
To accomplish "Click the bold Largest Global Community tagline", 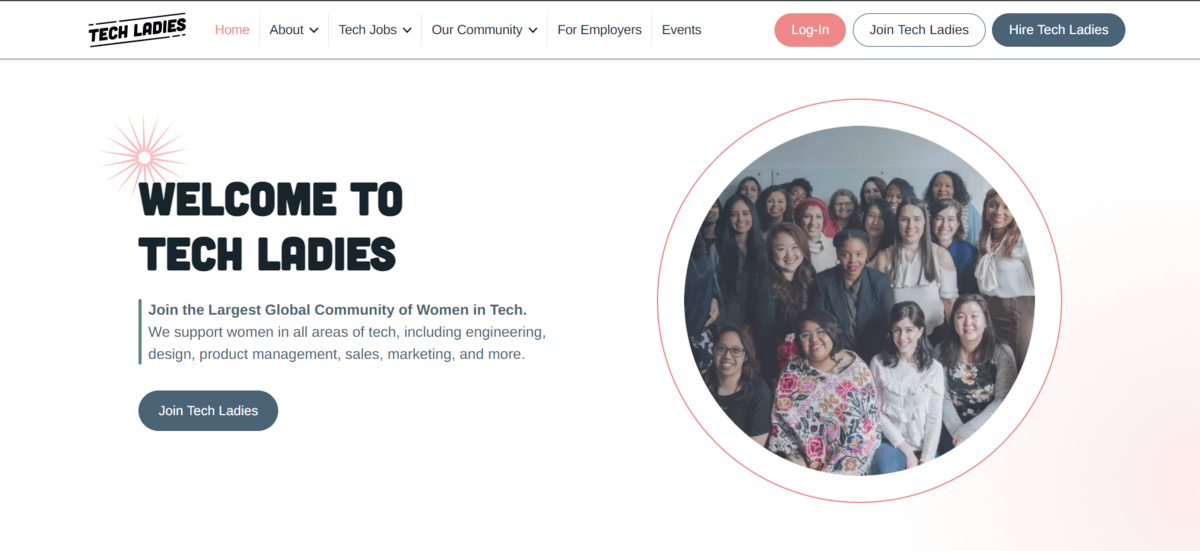I will click(337, 310).
